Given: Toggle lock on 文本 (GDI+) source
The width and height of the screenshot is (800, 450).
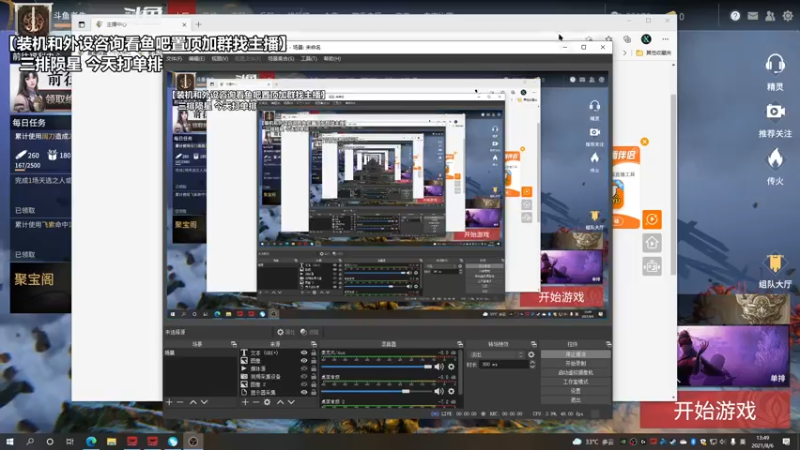Looking at the screenshot, I should [313, 353].
